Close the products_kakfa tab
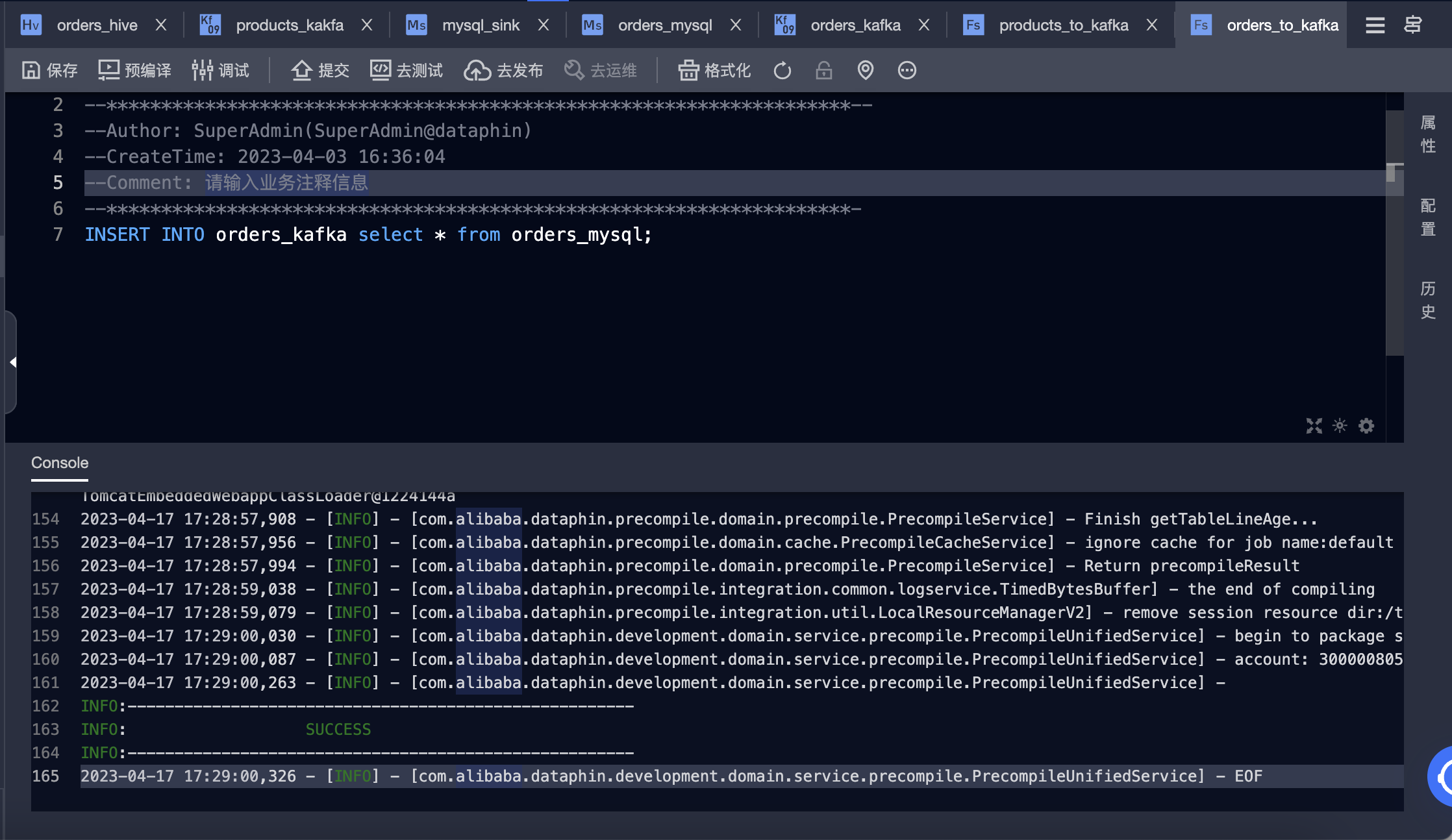This screenshot has width=1452, height=840. pyautogui.click(x=367, y=25)
